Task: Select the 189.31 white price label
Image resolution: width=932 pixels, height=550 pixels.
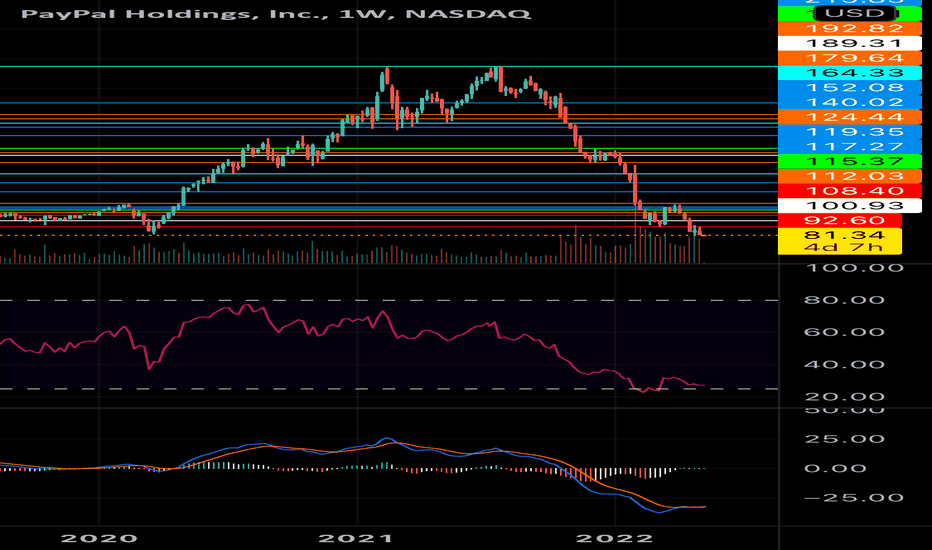Action: 849,43
